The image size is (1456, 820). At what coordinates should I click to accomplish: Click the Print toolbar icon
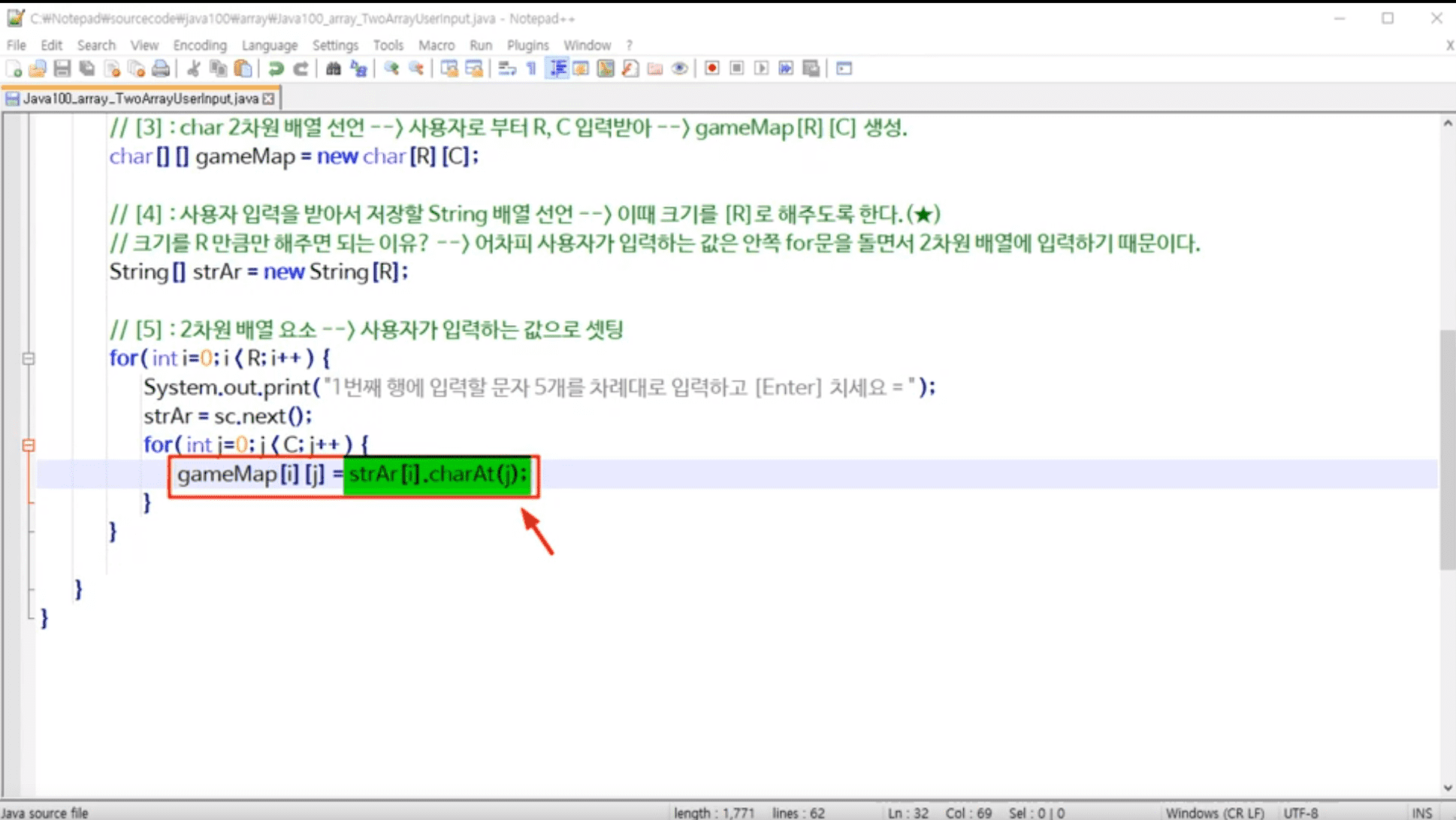coord(160,68)
